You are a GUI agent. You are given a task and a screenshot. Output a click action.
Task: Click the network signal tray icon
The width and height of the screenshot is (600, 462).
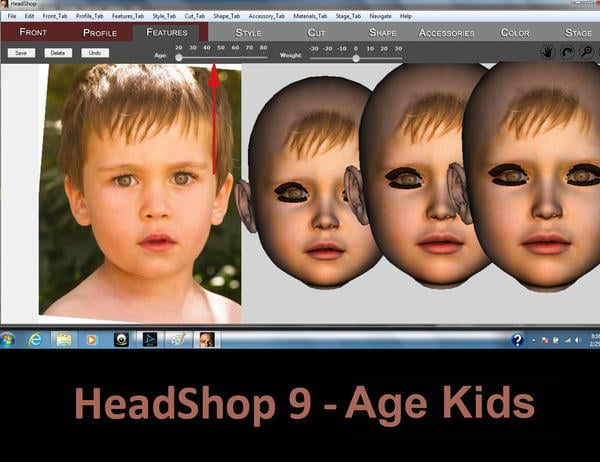coord(568,340)
